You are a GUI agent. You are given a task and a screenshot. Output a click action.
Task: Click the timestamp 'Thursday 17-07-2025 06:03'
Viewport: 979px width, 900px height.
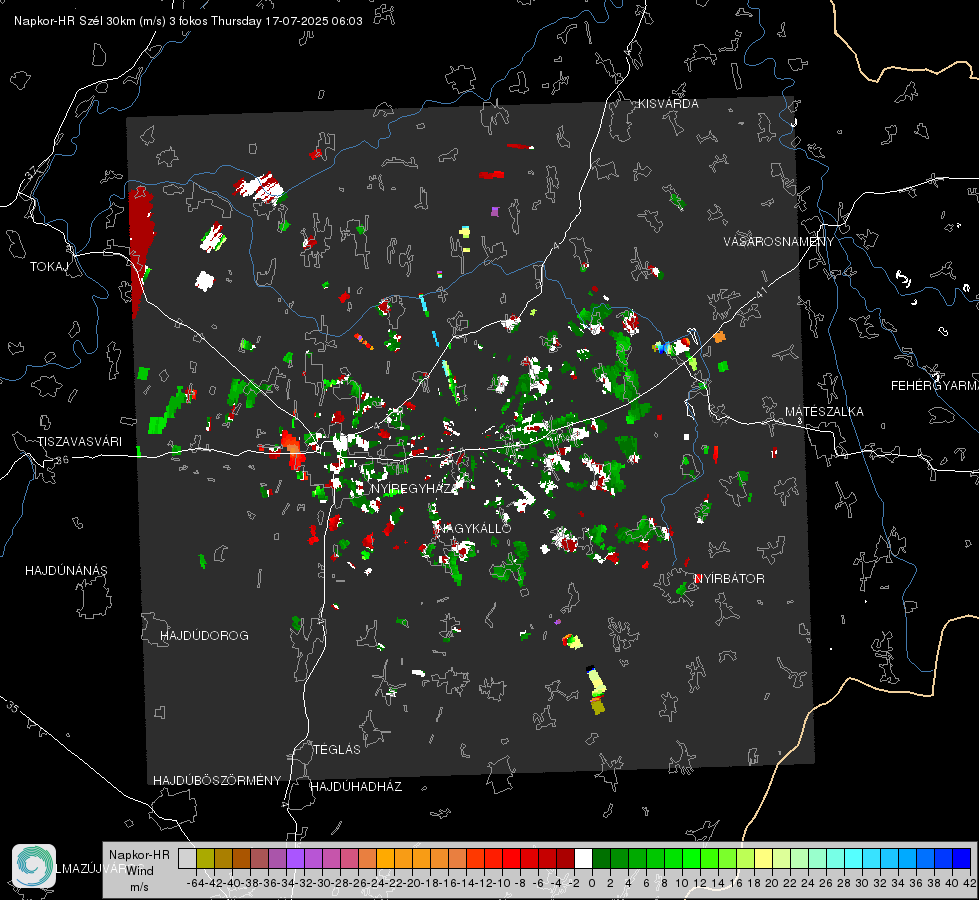point(287,21)
